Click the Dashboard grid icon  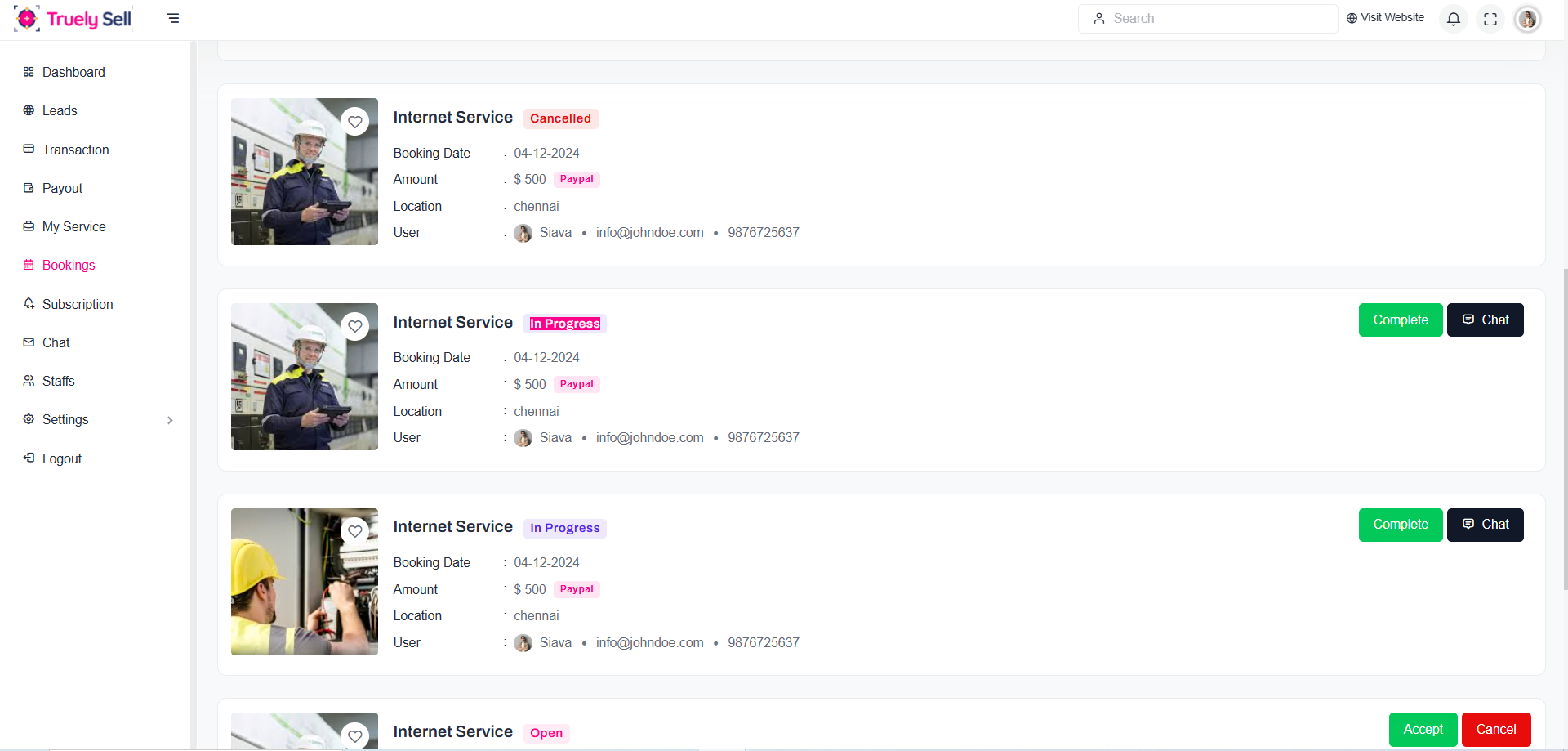(29, 72)
